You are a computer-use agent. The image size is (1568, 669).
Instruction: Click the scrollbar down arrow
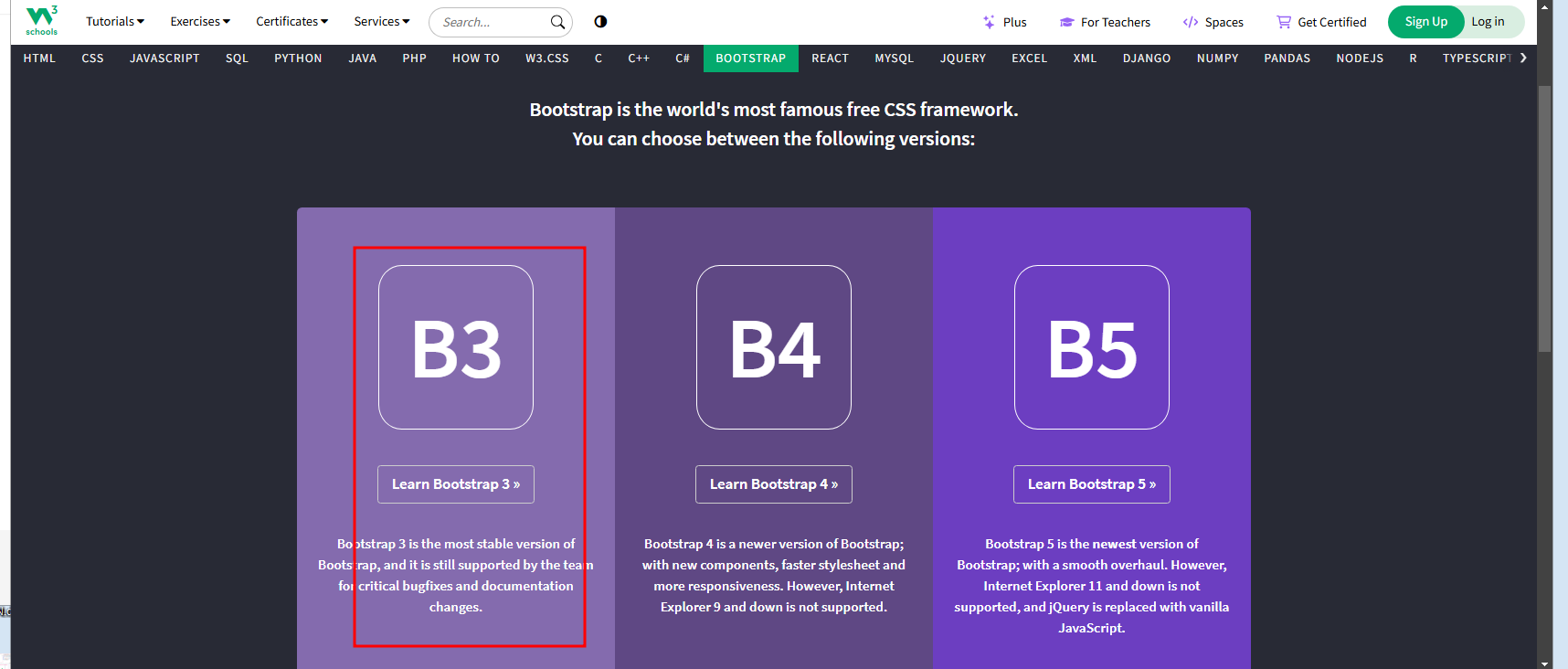click(1544, 663)
